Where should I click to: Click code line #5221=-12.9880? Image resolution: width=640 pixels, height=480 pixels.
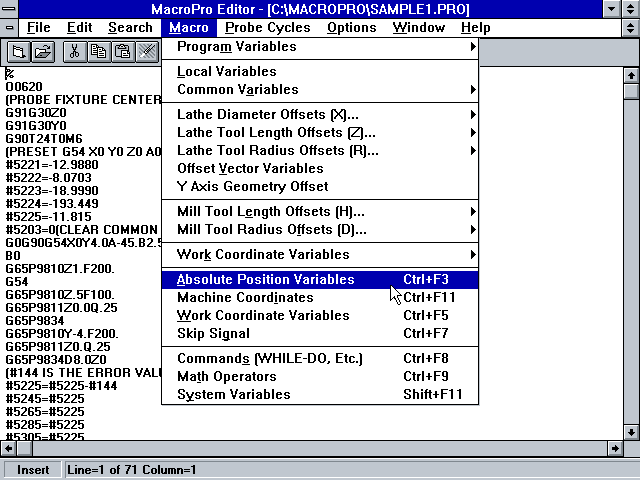coord(52,165)
